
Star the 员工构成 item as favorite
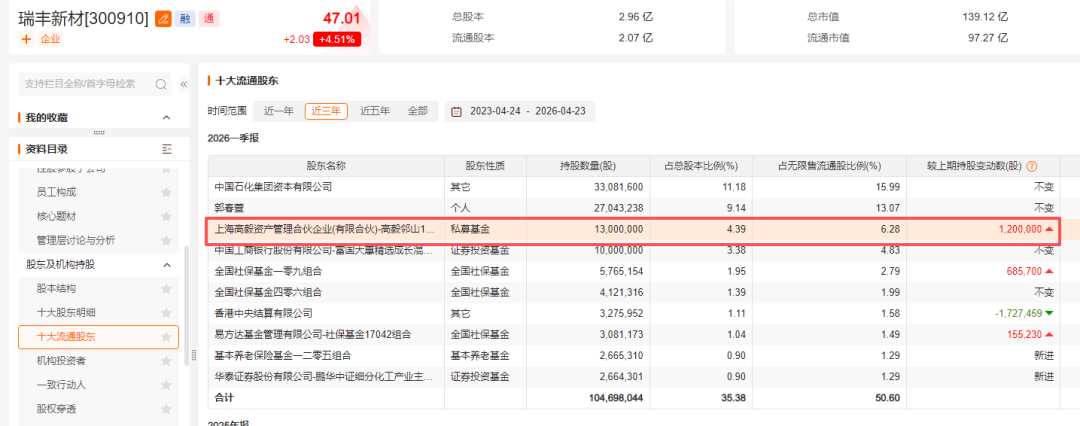click(166, 192)
